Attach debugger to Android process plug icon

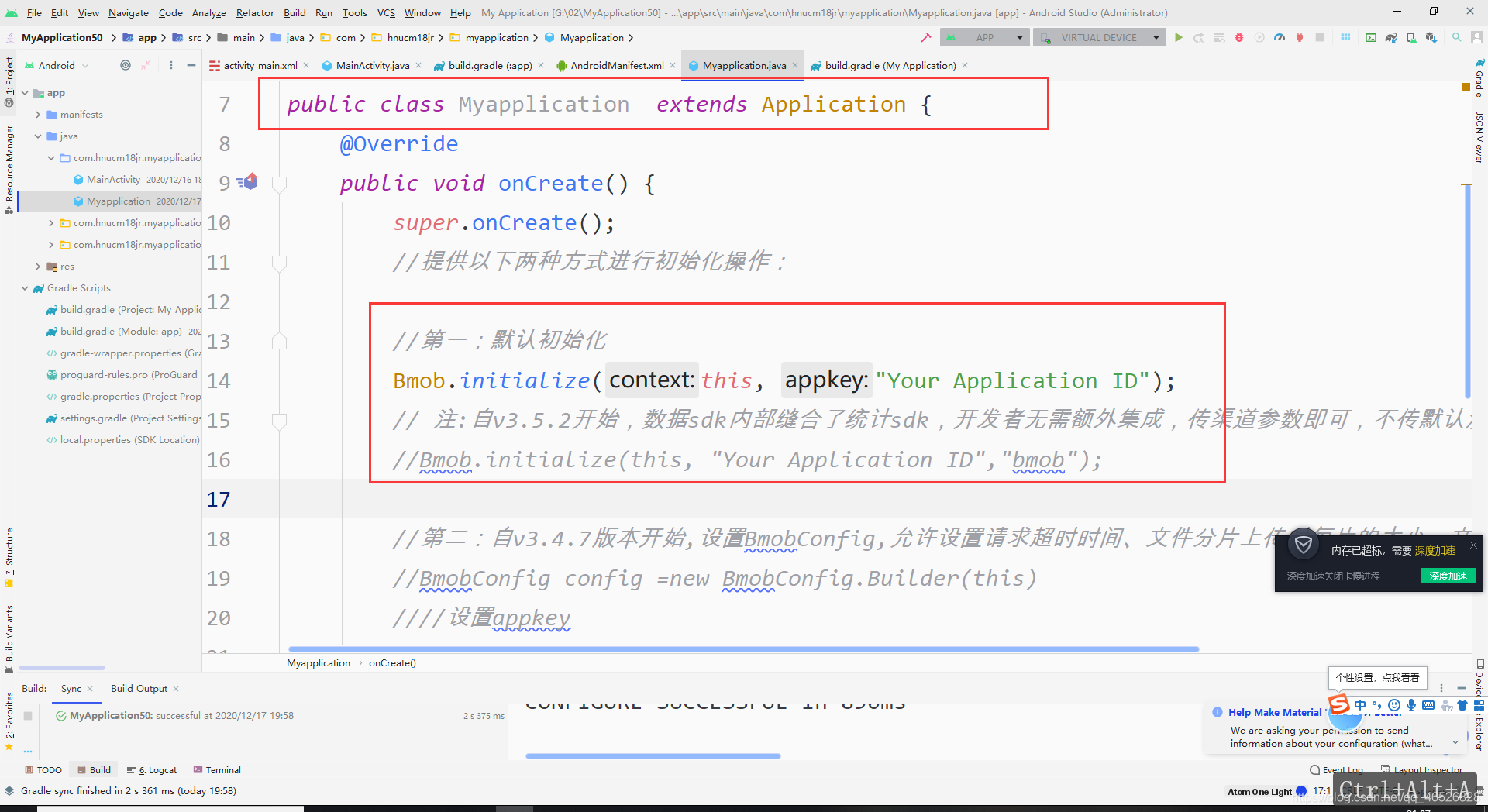(x=1300, y=37)
